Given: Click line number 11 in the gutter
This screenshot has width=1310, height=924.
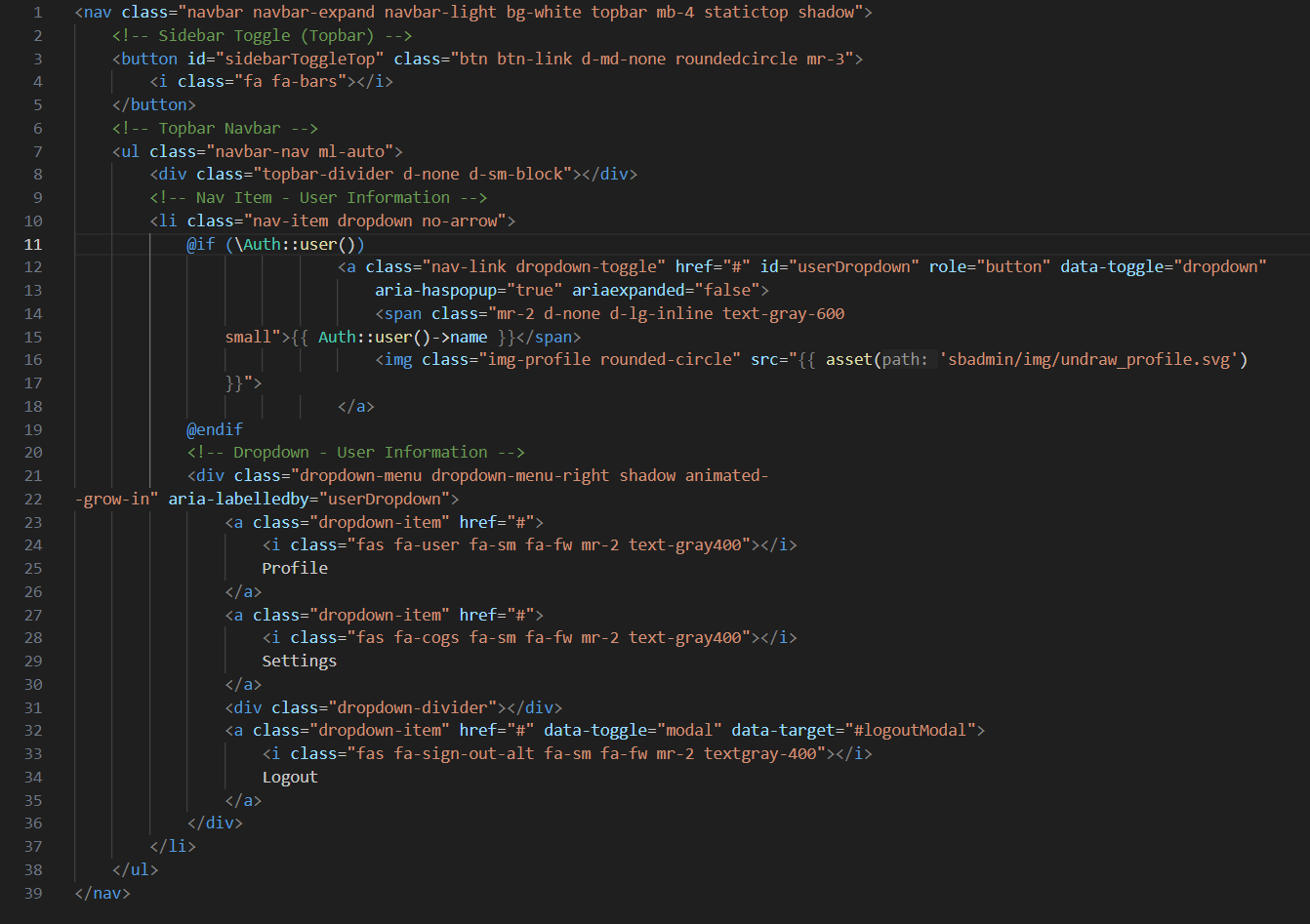Looking at the screenshot, I should click(x=34, y=244).
